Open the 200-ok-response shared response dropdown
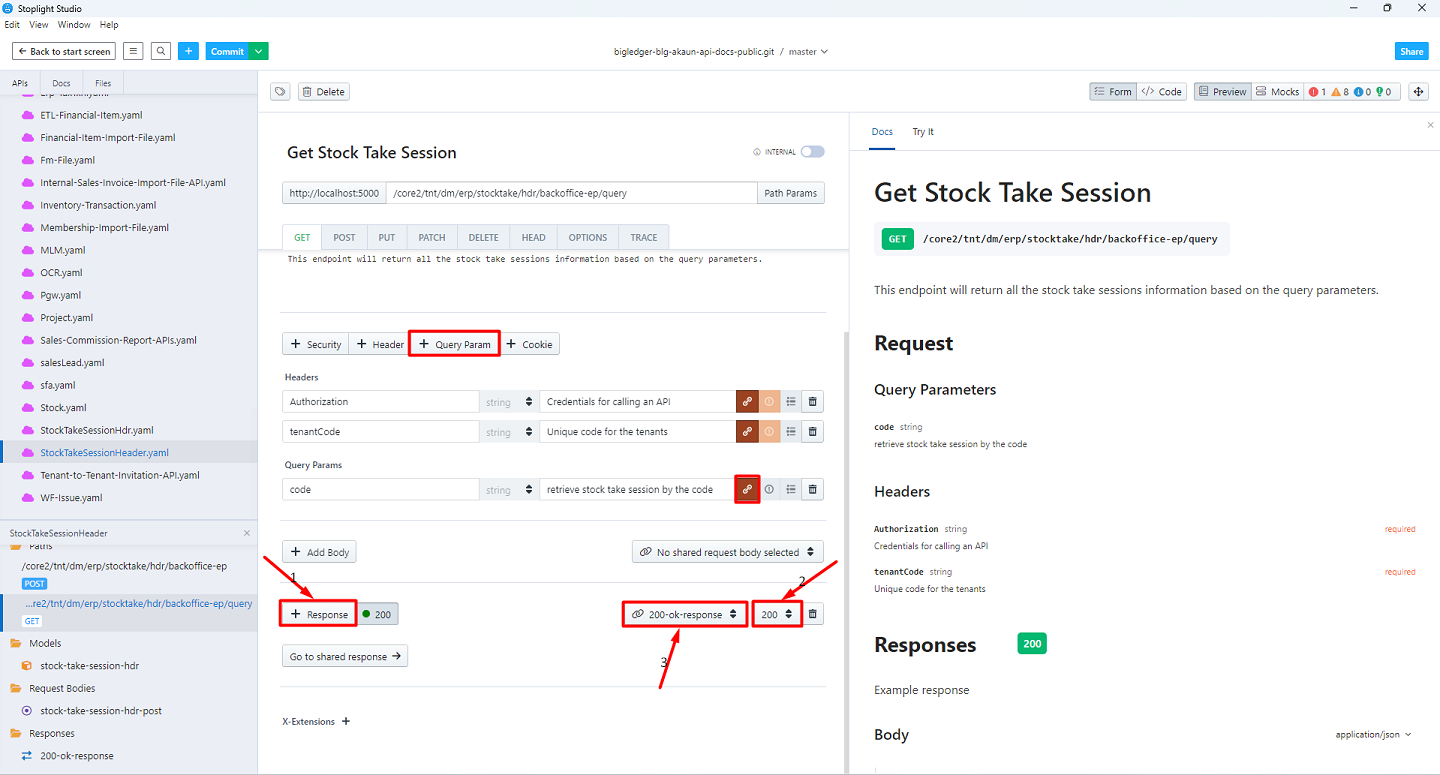The image size is (1440, 775). (685, 614)
